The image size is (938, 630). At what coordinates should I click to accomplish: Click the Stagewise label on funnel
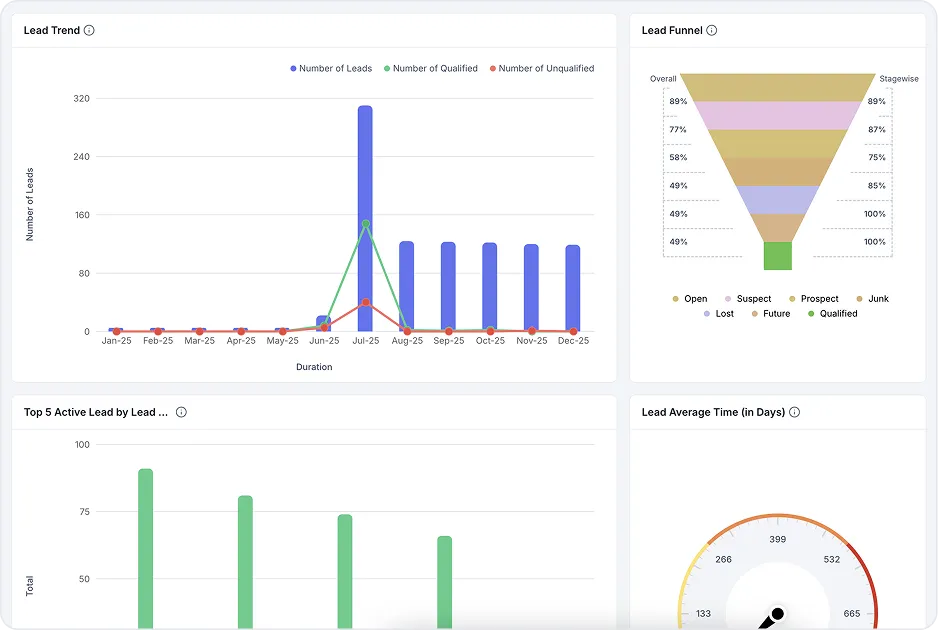pos(899,78)
